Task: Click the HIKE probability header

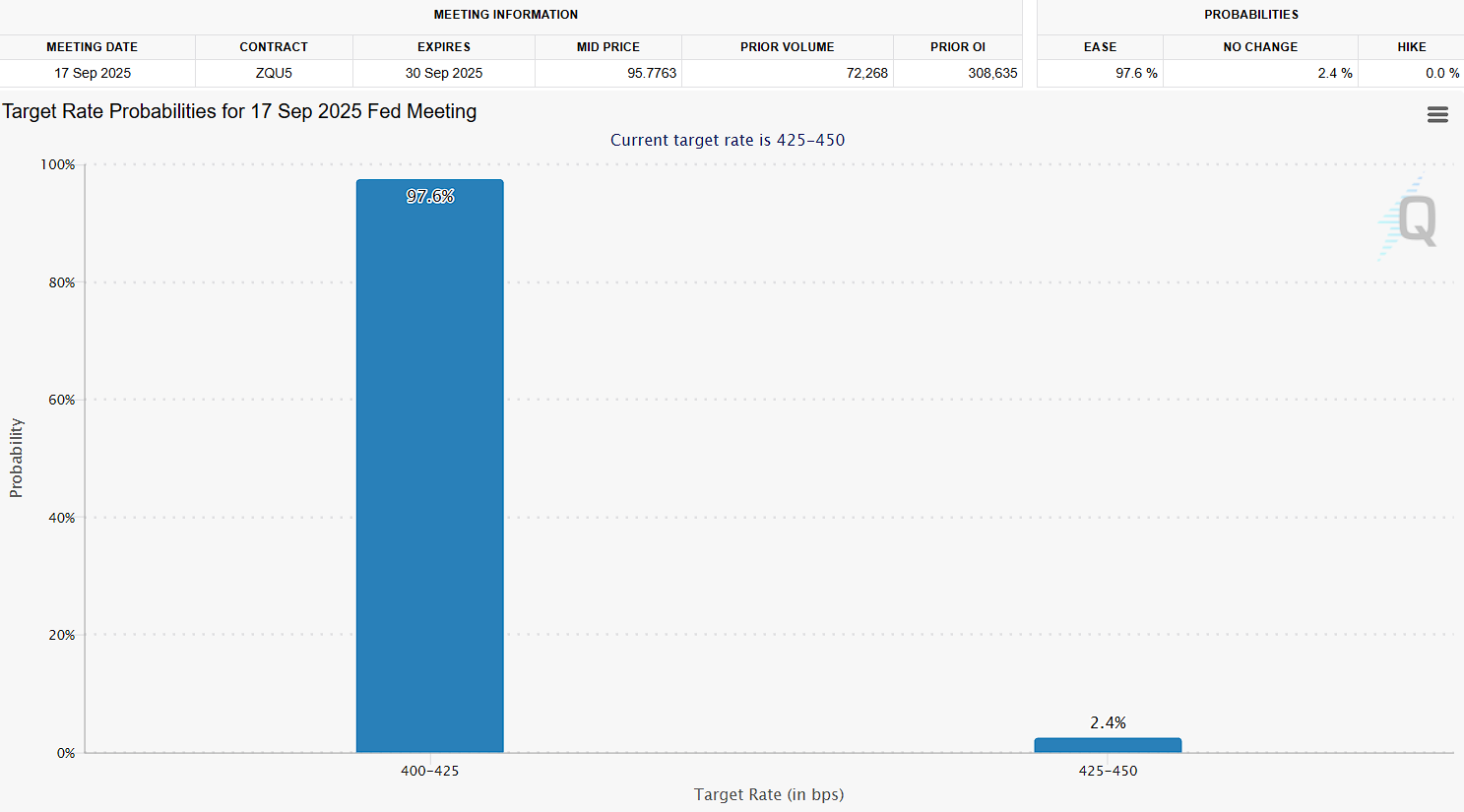Action: click(x=1411, y=47)
